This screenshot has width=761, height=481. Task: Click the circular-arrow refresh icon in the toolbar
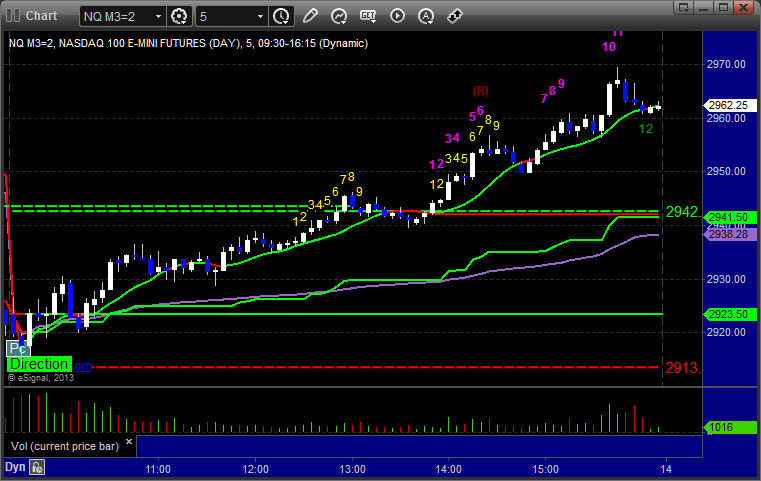[339, 16]
